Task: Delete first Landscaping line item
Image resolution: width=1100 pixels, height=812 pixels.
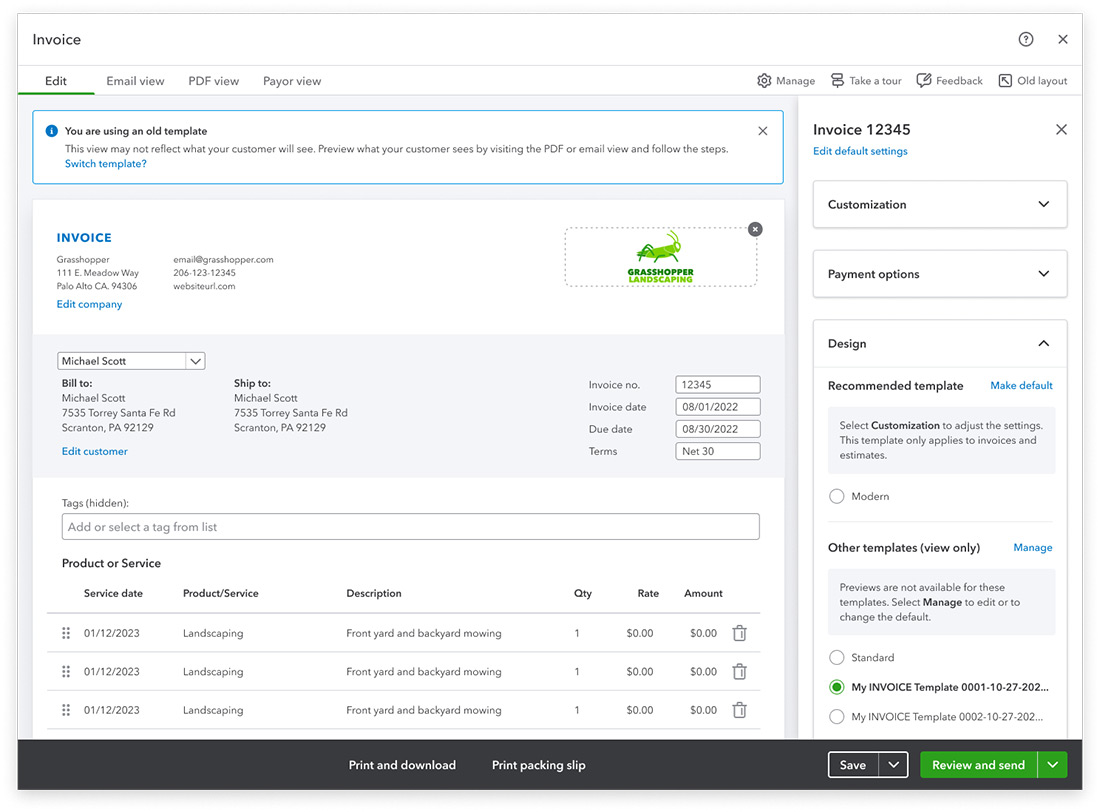Action: 739,633
